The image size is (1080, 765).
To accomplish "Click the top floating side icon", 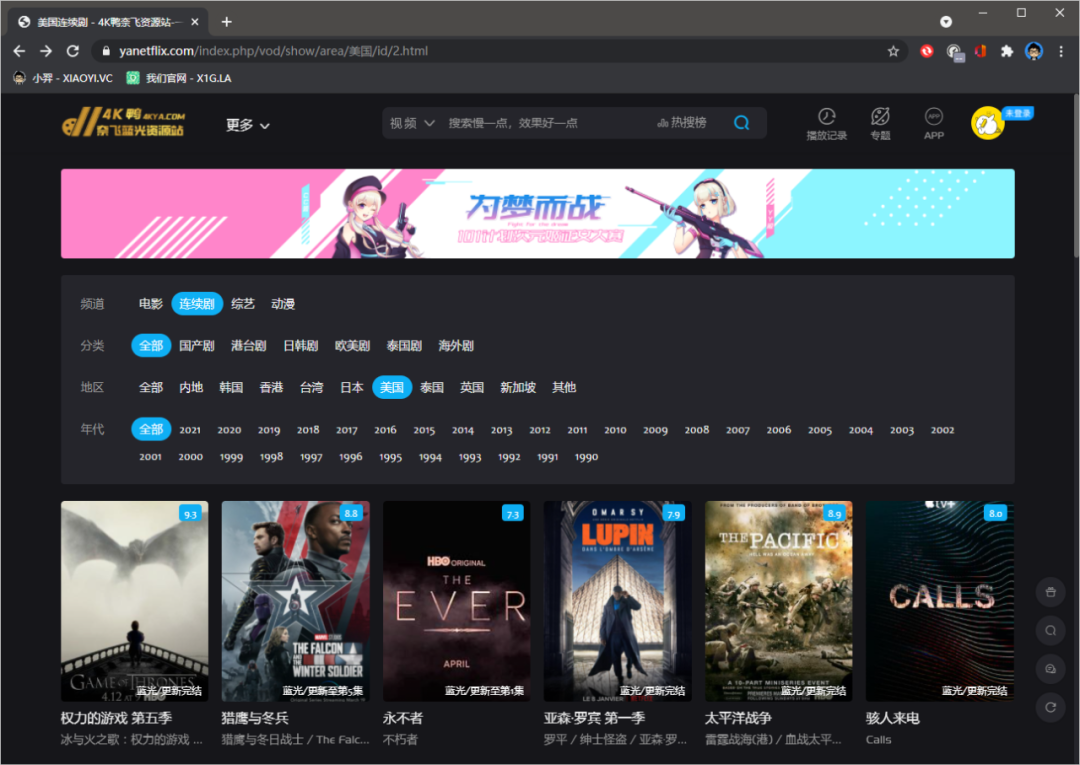I will tap(1050, 591).
